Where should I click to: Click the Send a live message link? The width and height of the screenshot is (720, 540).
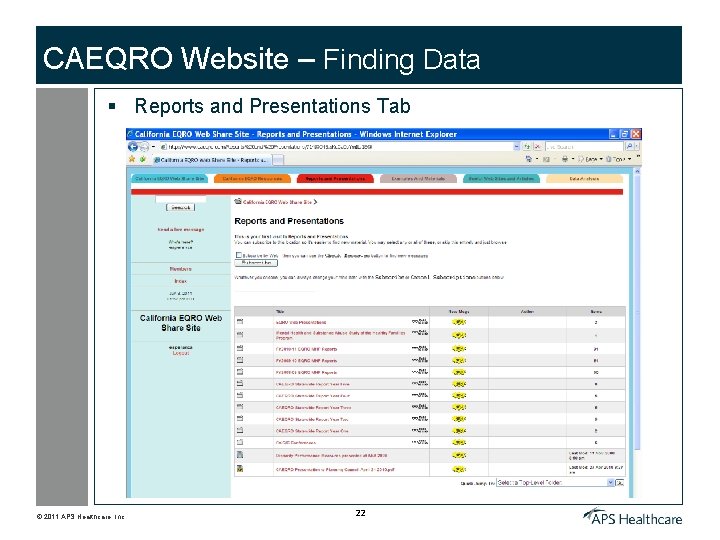(180, 229)
